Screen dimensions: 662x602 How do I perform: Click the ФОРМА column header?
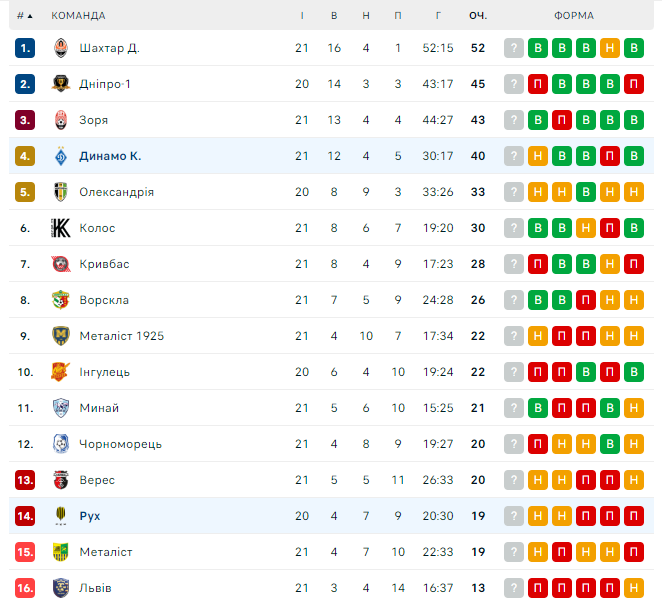pyautogui.click(x=573, y=16)
